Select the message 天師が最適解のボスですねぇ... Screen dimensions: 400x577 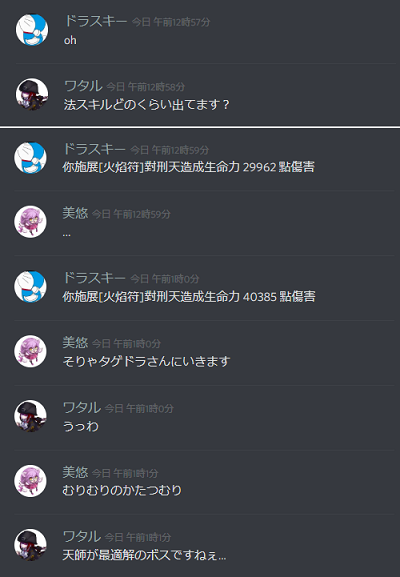tap(144, 555)
